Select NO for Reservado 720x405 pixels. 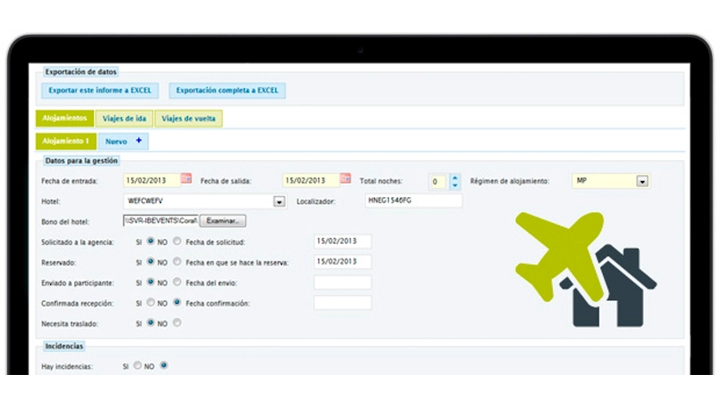coord(177,262)
